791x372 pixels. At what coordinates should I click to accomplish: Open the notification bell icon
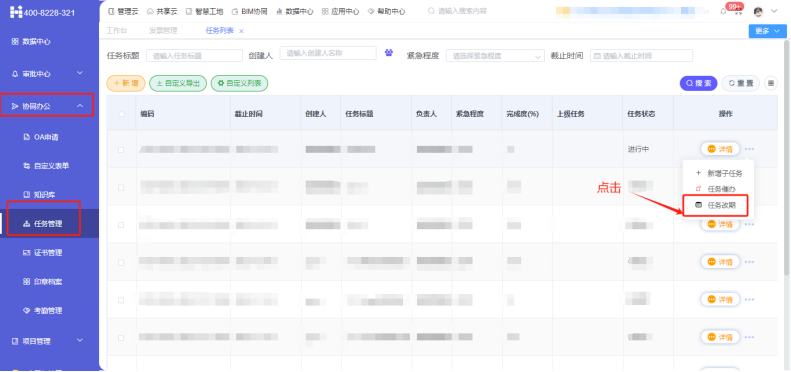[x=723, y=12]
